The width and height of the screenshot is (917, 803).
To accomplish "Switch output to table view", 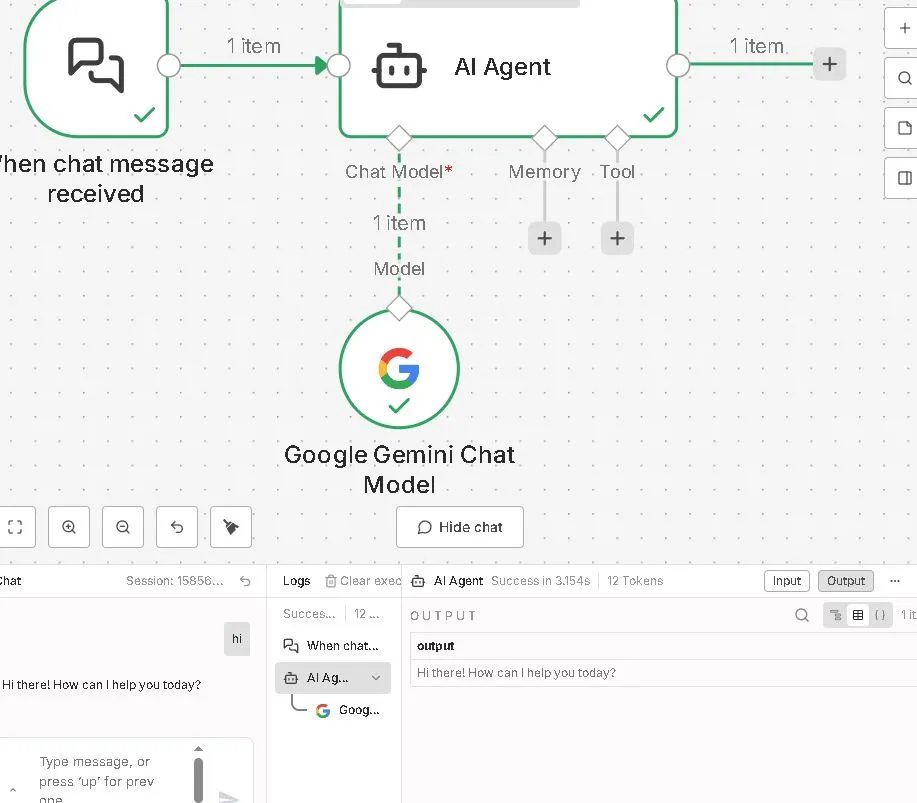I will point(858,615).
